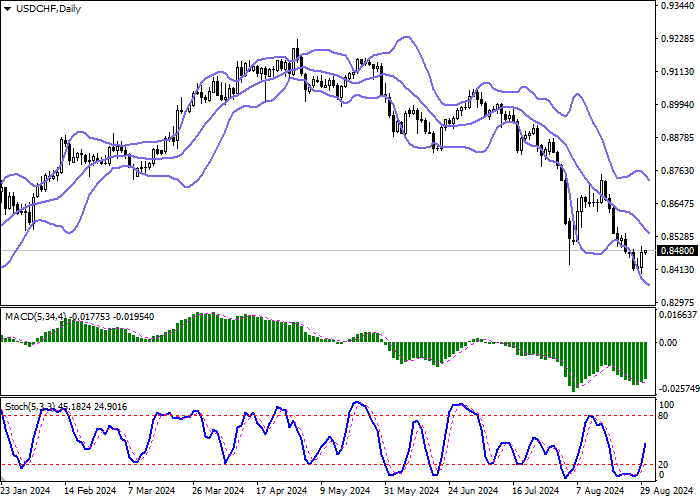Select the 26 Mar 2024 date label

[x=218, y=491]
